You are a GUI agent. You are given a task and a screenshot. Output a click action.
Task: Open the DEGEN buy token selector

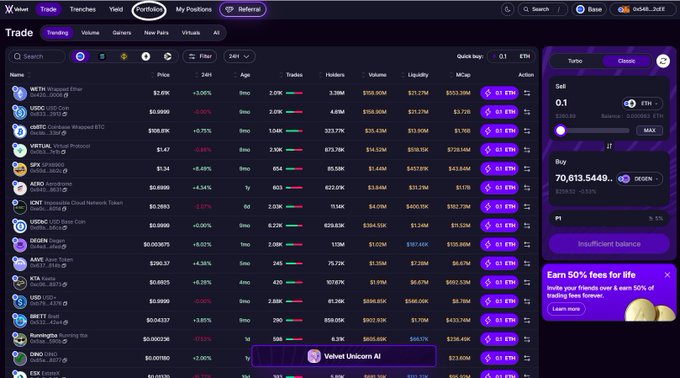(639, 179)
